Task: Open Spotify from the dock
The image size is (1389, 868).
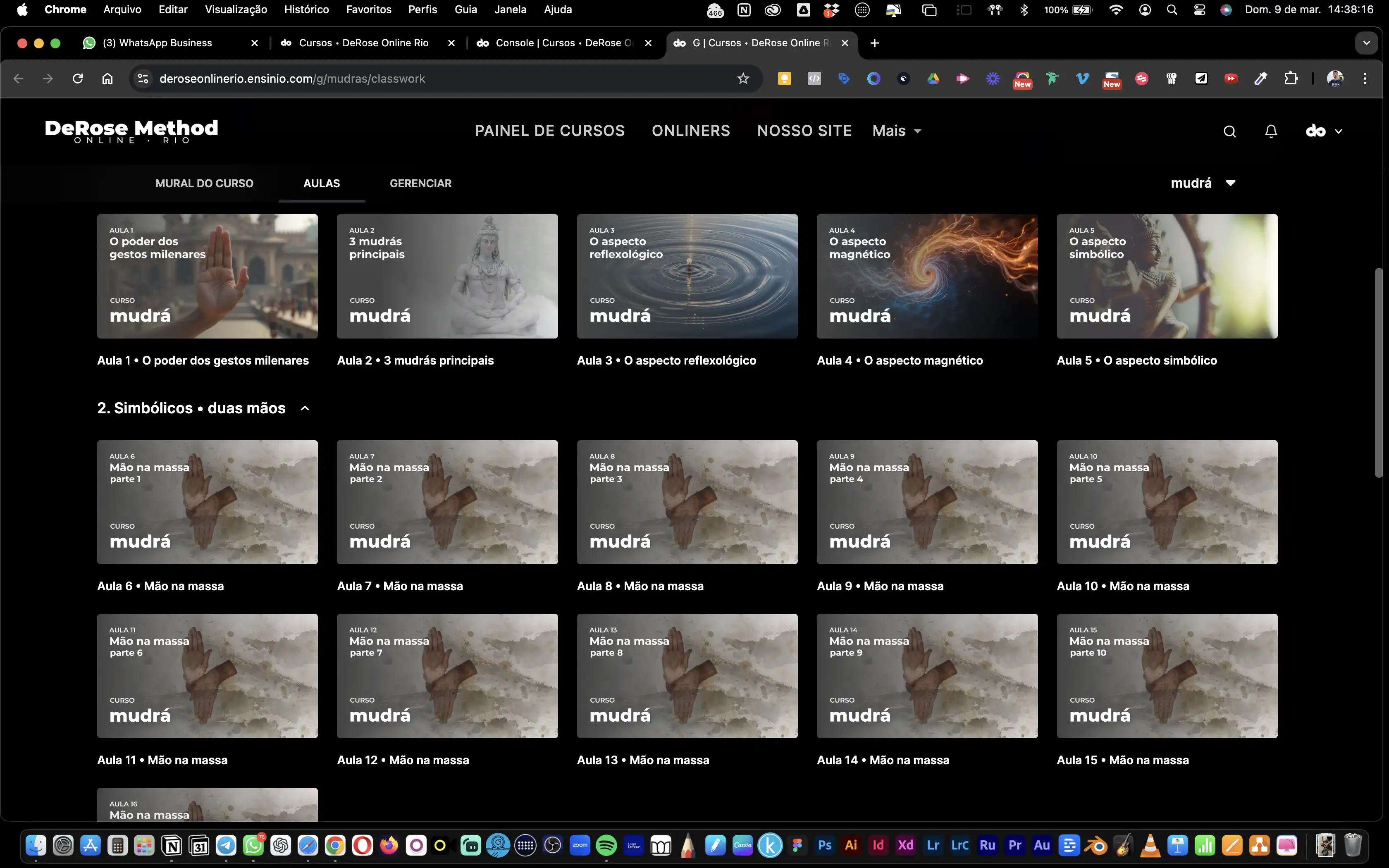Action: (x=606, y=845)
